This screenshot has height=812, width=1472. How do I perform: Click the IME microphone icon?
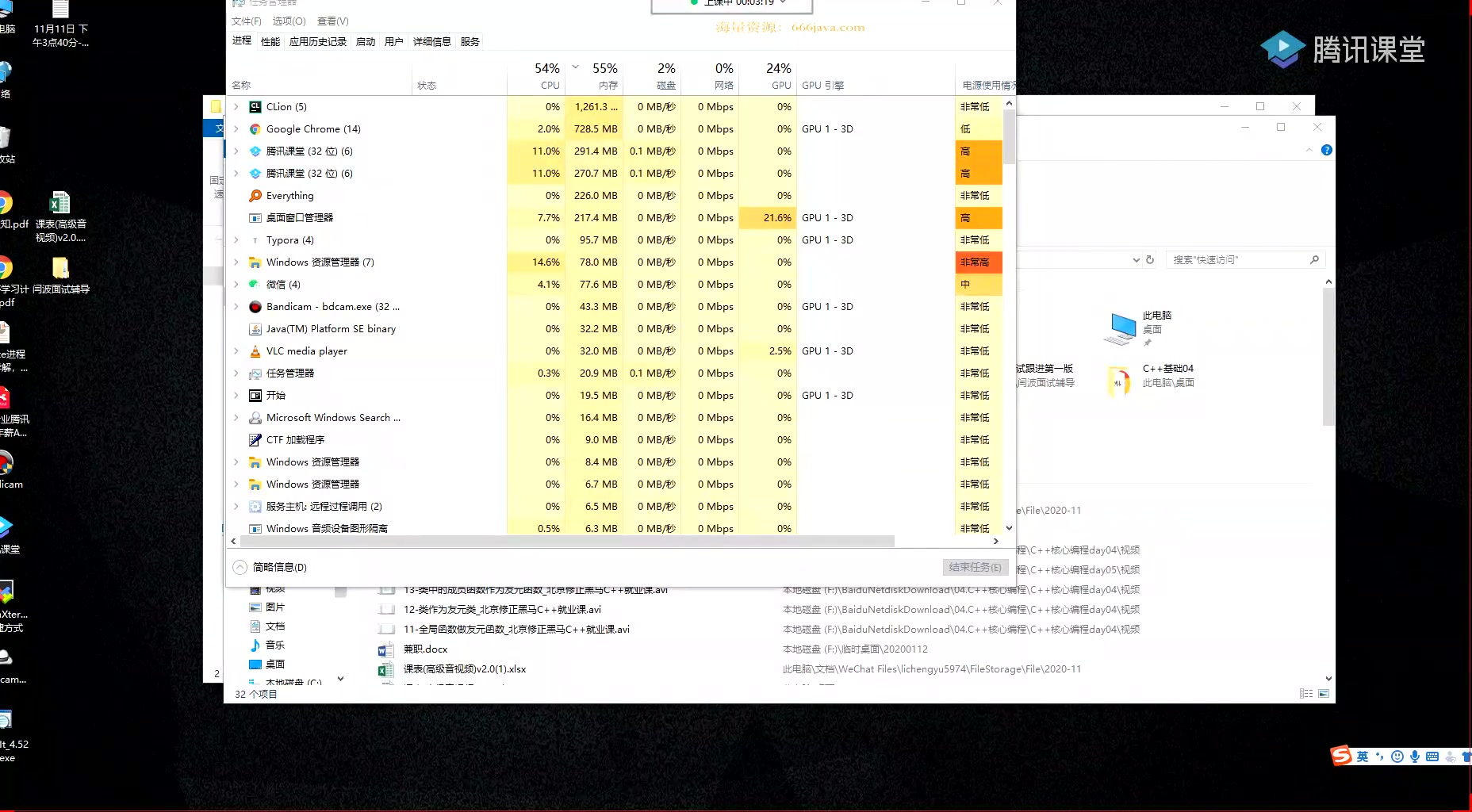1414,756
